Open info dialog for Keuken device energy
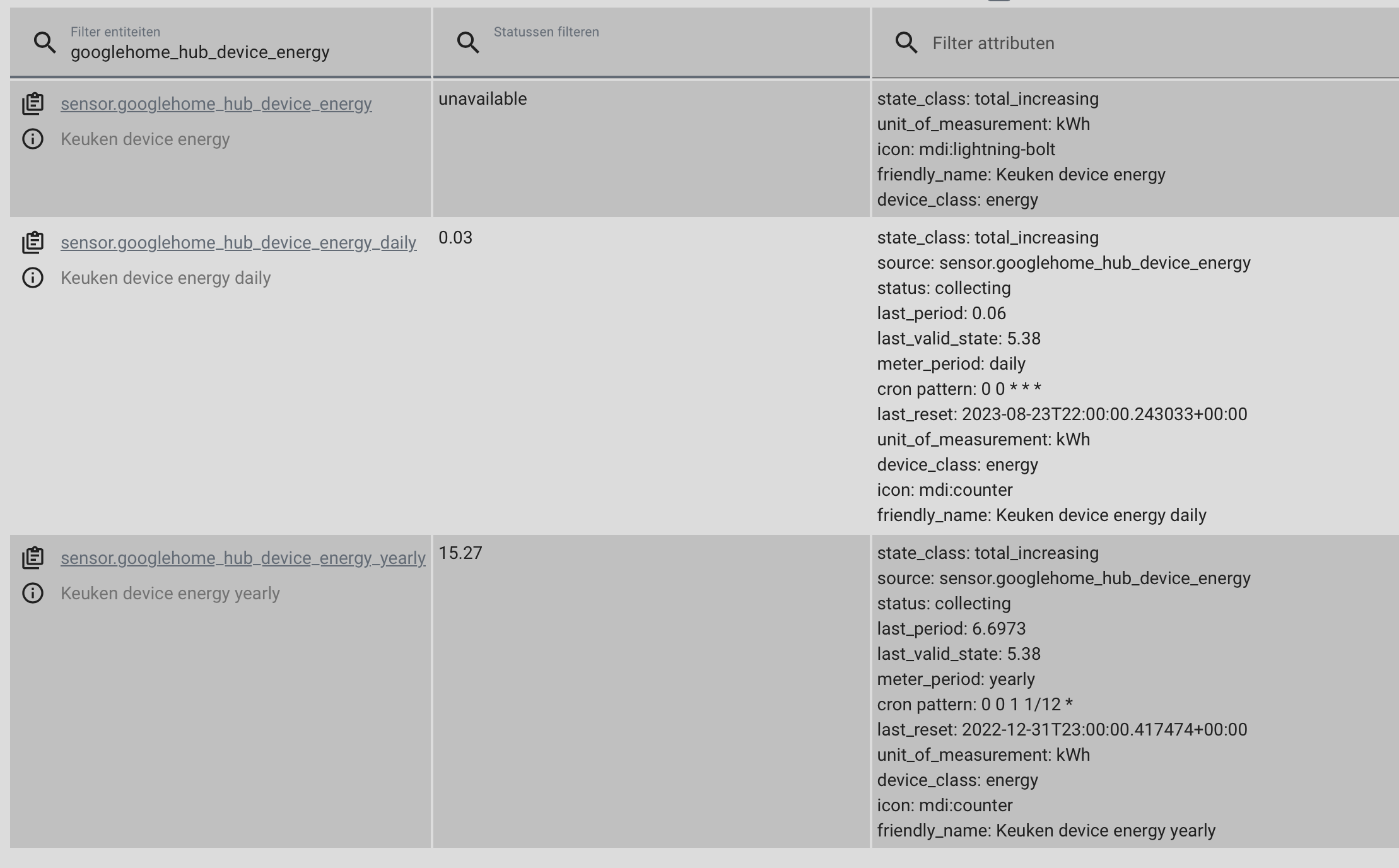This screenshot has width=1399, height=868. tap(33, 139)
